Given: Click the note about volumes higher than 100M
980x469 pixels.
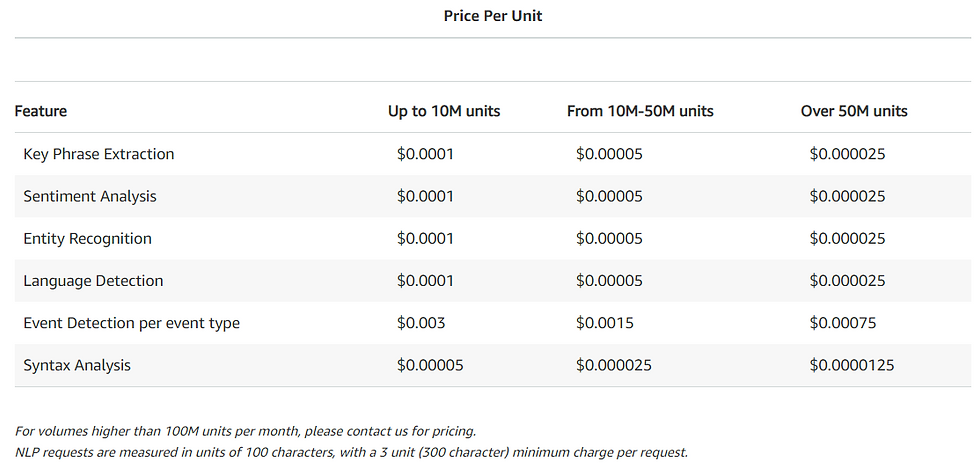Looking at the screenshot, I should pyautogui.click(x=245, y=431).
